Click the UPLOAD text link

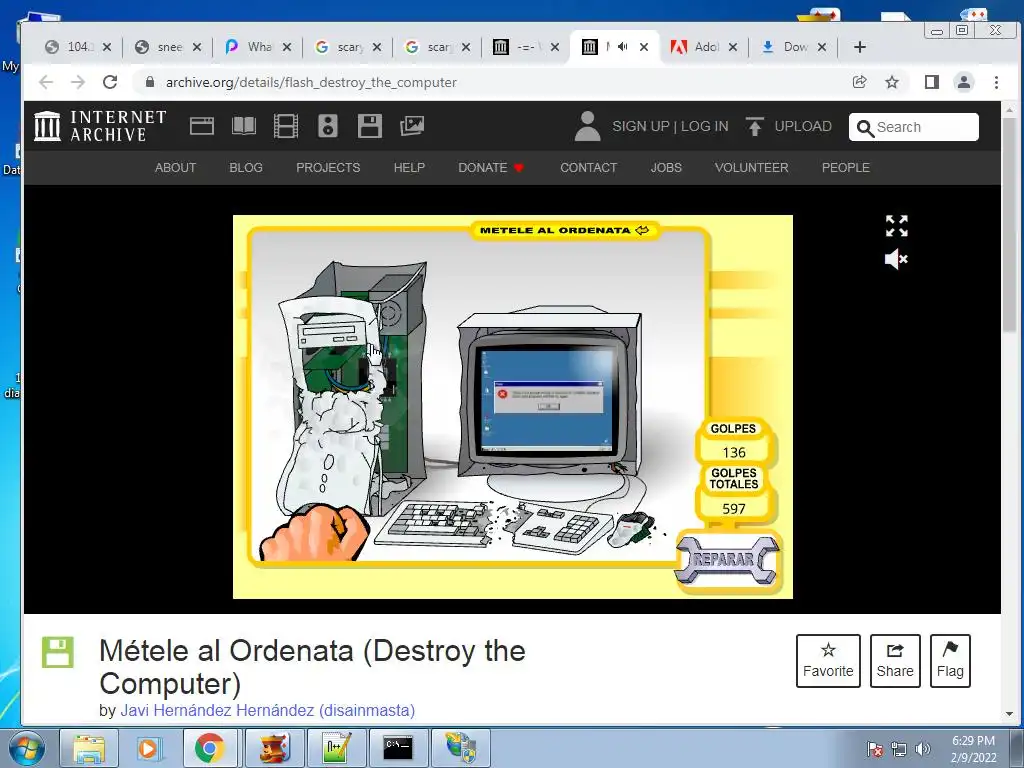[x=803, y=127]
